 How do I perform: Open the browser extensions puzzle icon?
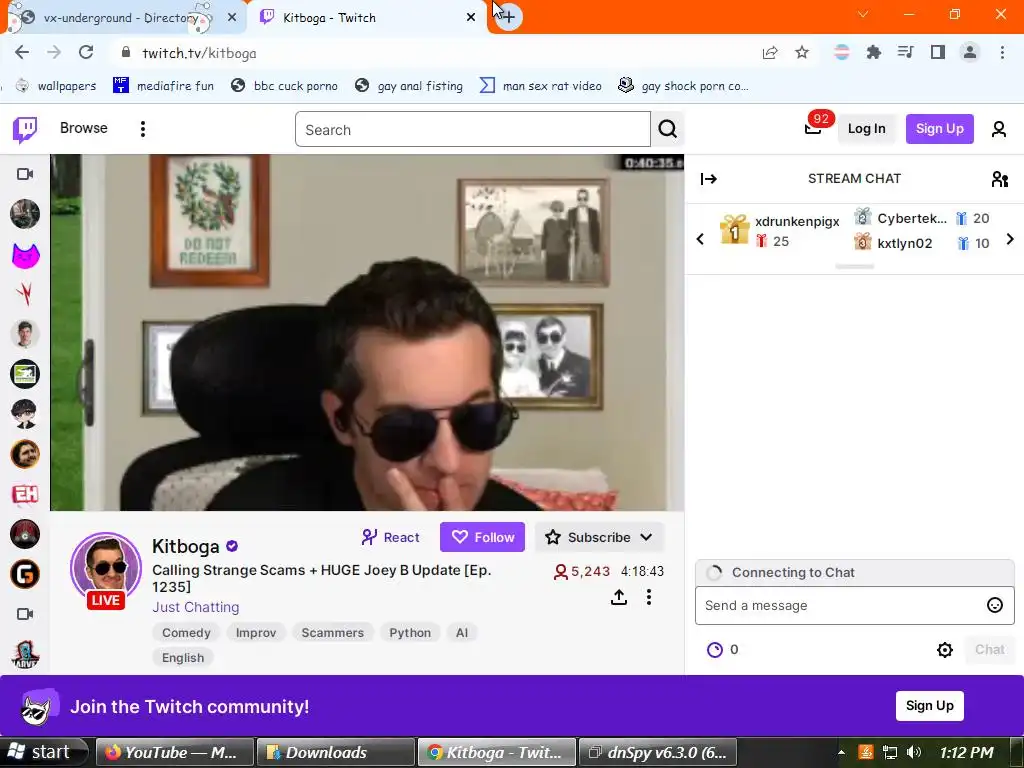pos(873,53)
